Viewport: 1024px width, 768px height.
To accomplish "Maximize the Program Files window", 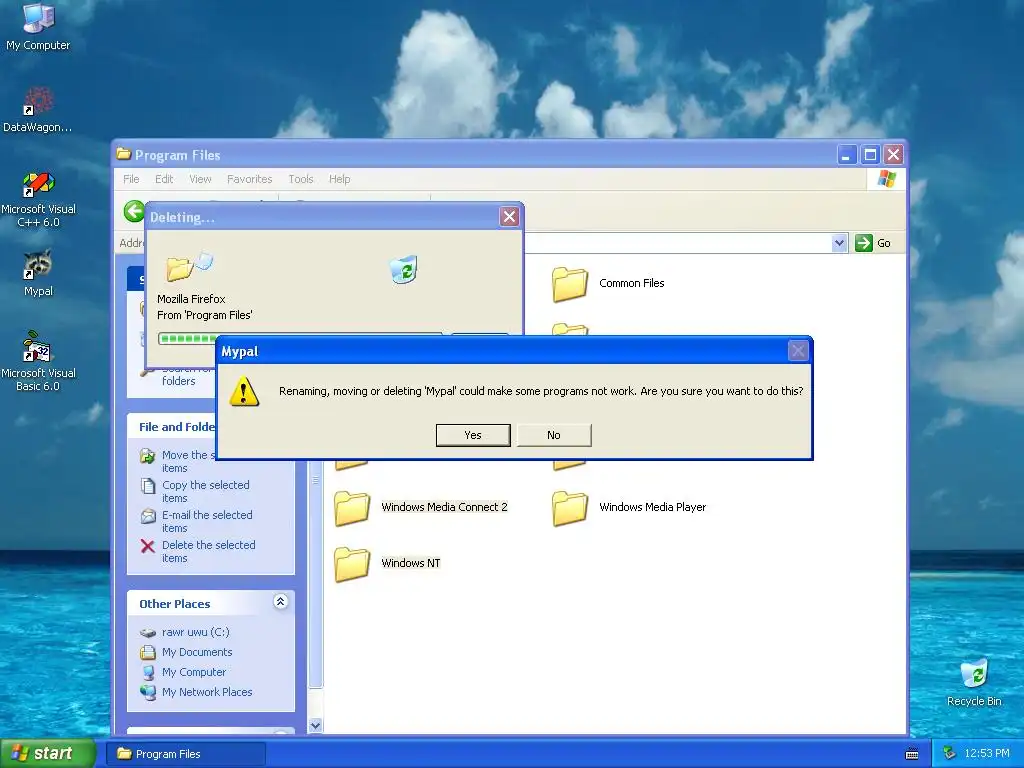I will coord(870,155).
